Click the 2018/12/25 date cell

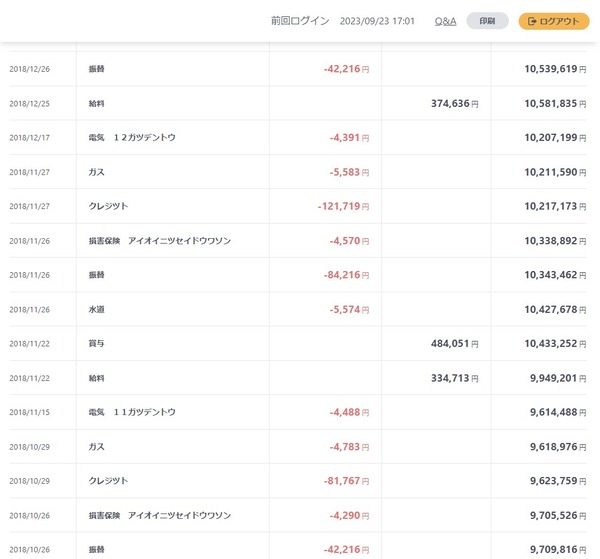click(29, 103)
